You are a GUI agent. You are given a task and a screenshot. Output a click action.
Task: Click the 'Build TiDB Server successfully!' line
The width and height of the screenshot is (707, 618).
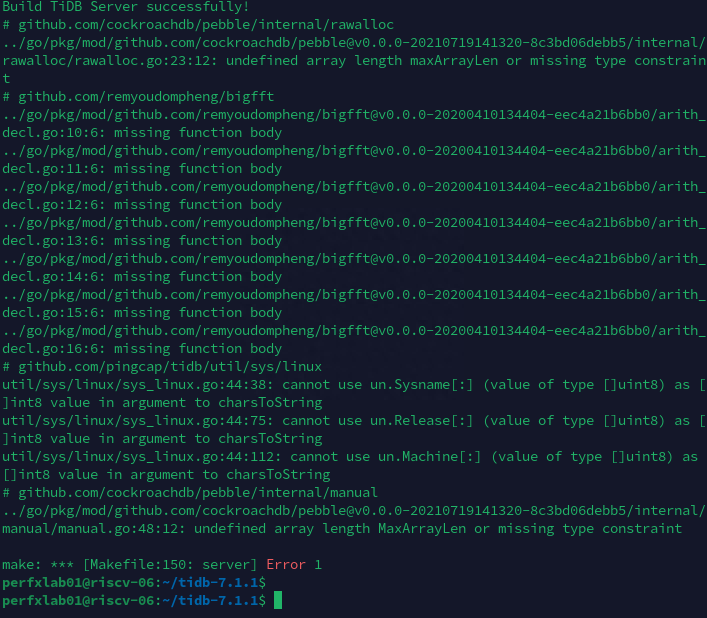click(126, 7)
